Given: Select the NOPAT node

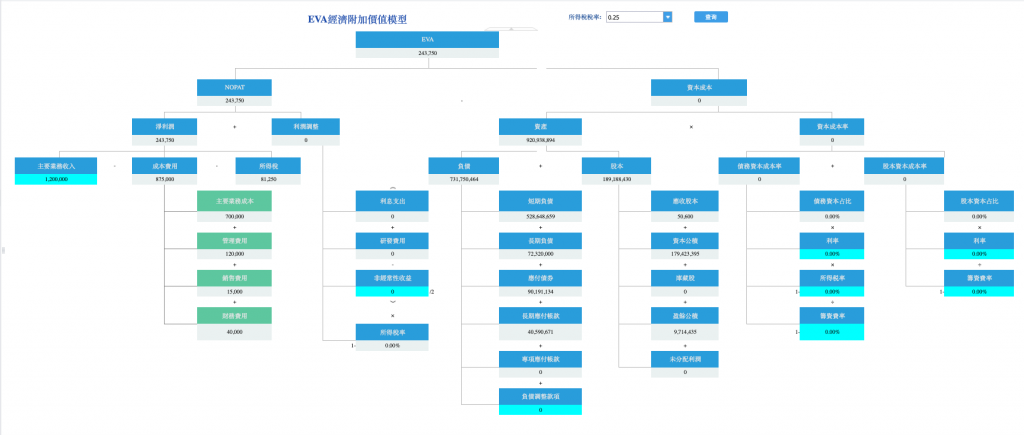Looking at the screenshot, I should (234, 88).
